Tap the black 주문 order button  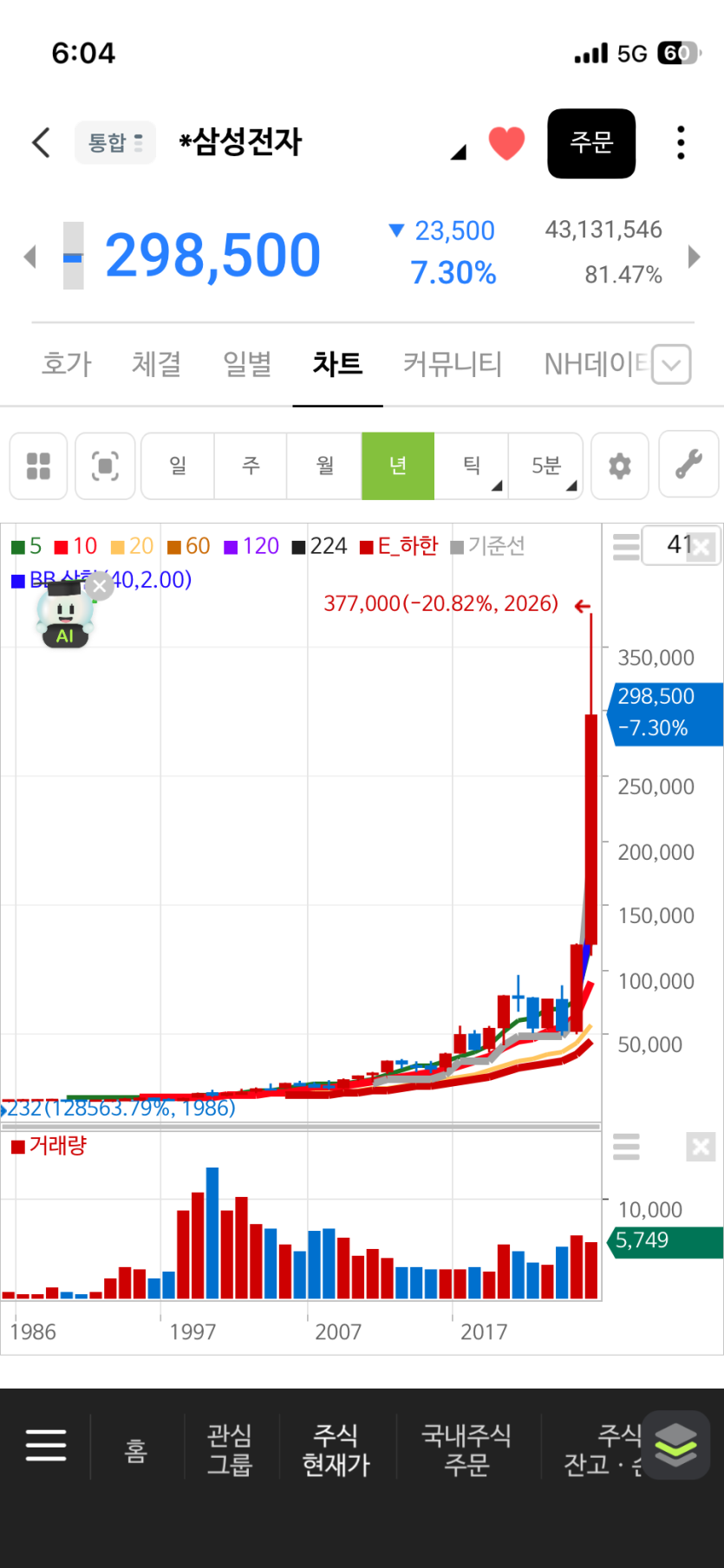[x=591, y=143]
